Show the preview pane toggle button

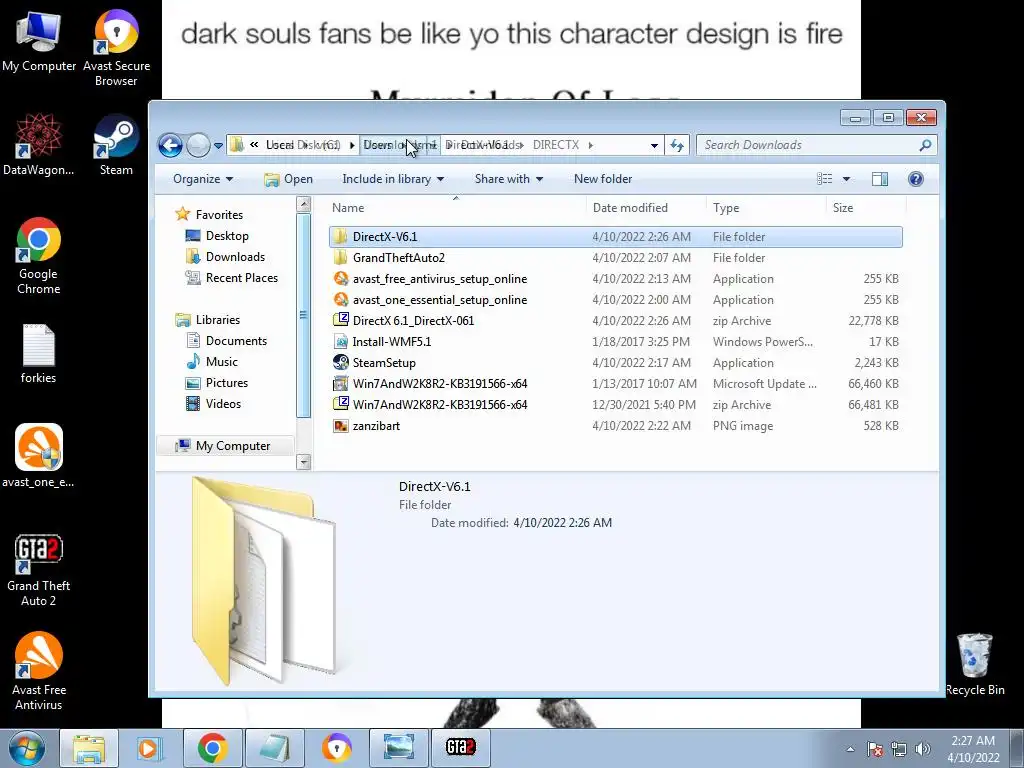coord(880,179)
